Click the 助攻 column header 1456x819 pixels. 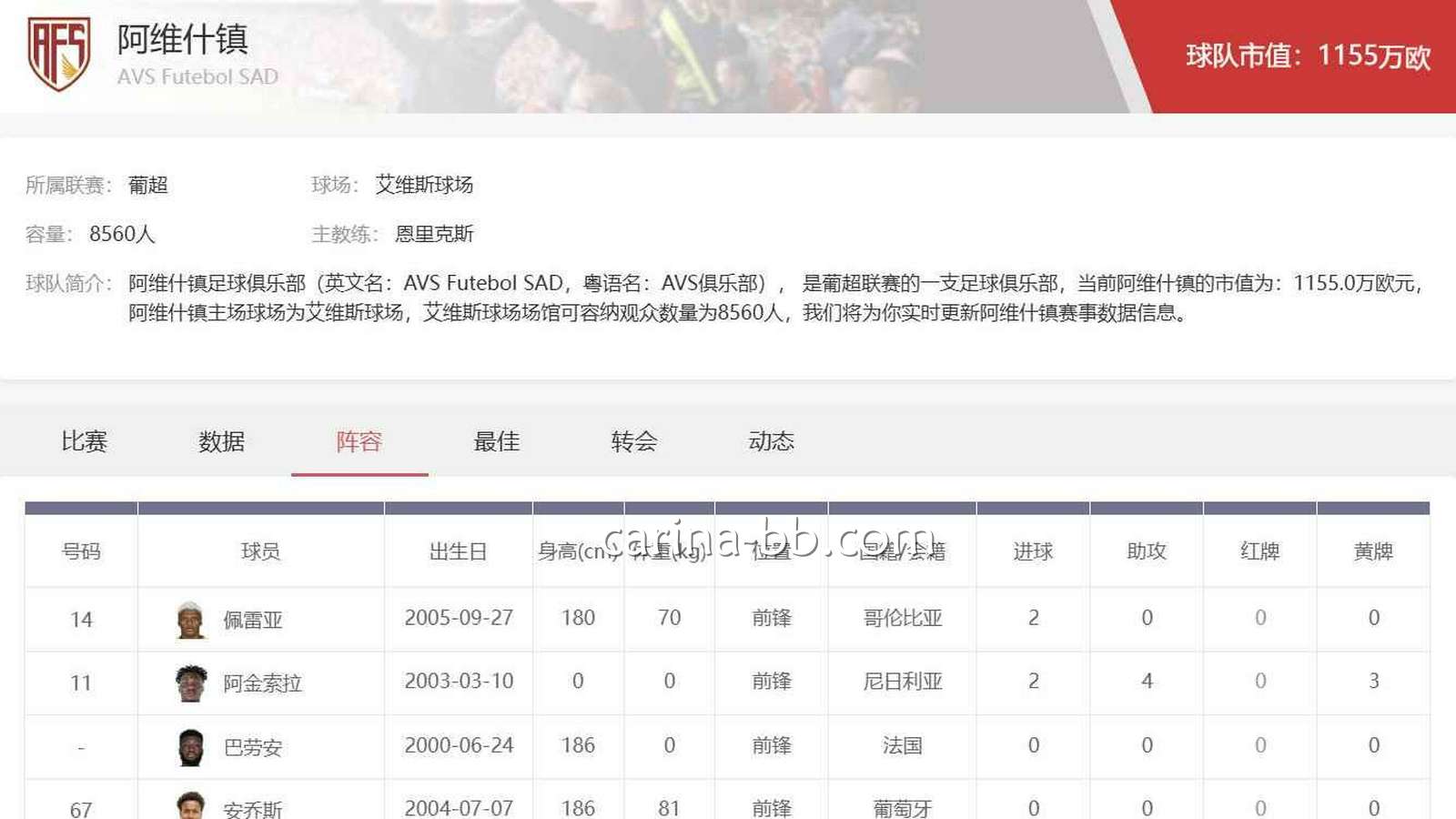point(1147,551)
